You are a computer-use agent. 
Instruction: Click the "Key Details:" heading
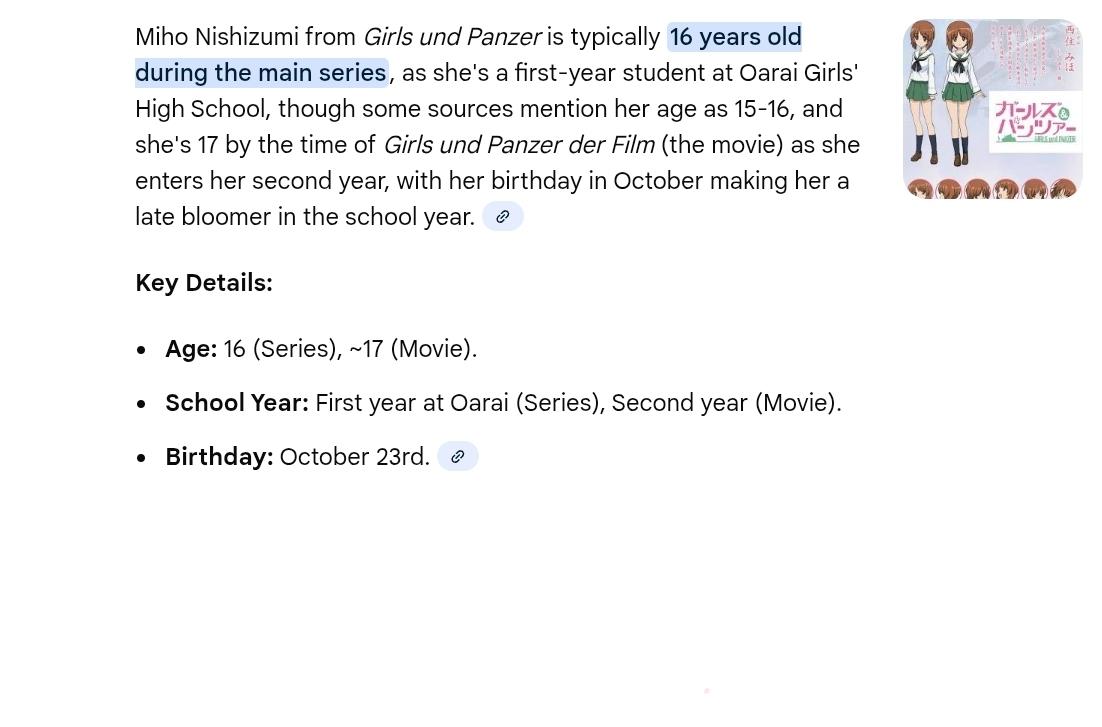pyautogui.click(x=204, y=283)
